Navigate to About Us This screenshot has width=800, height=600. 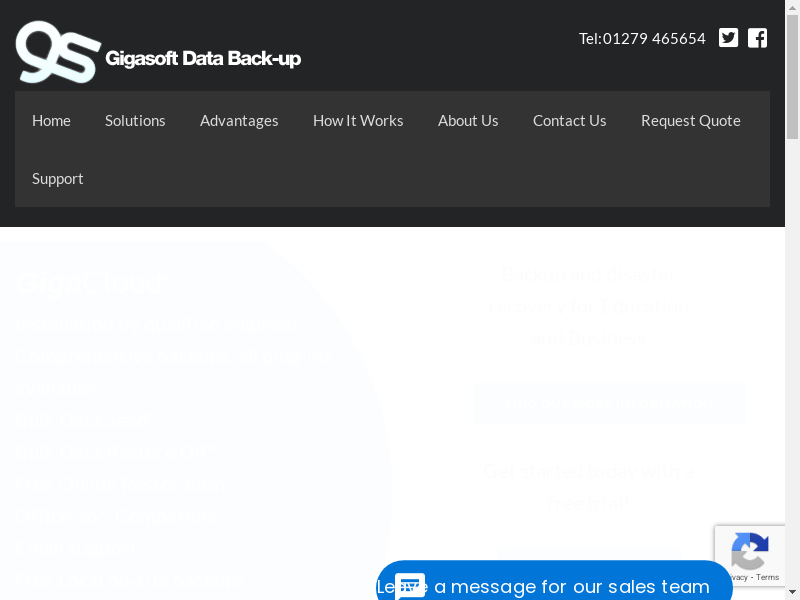coord(468,120)
